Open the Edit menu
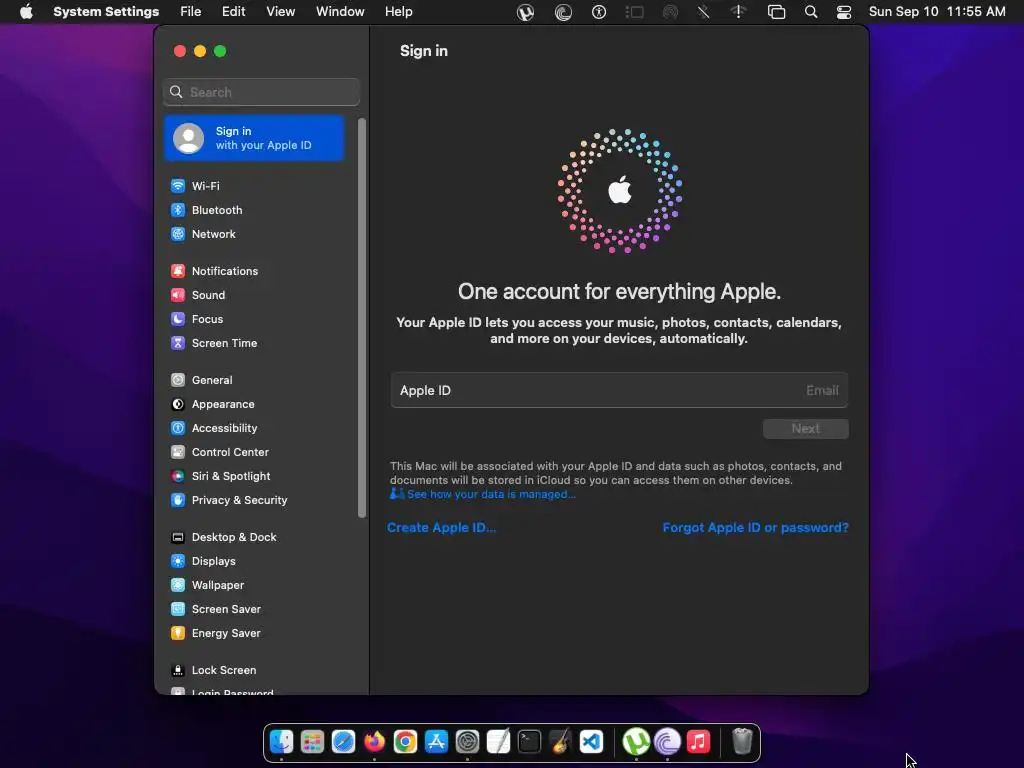 click(233, 12)
